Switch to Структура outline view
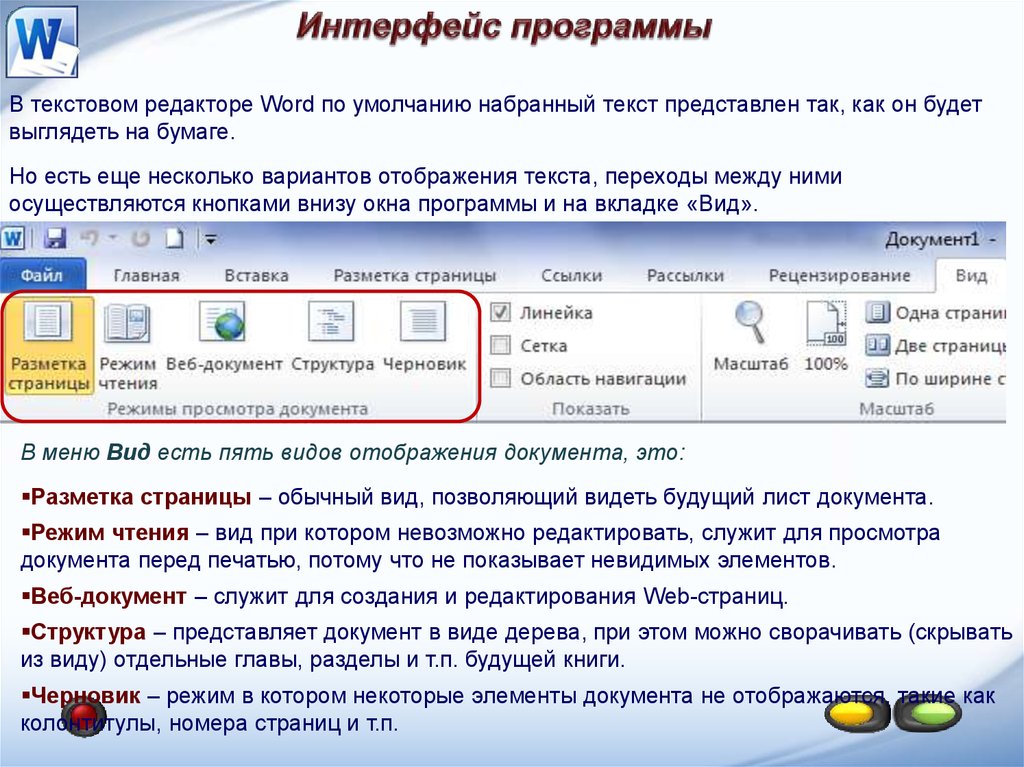The height and width of the screenshot is (767, 1024). 332,337
